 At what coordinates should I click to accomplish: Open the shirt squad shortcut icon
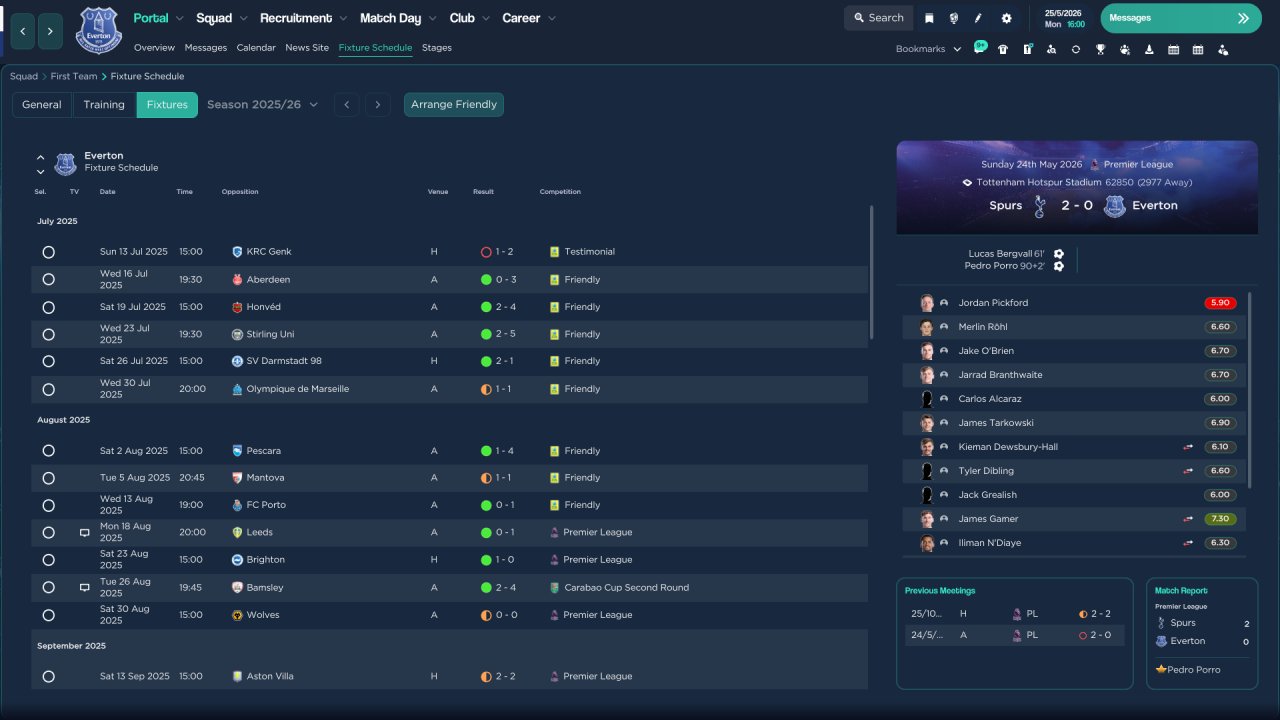[1003, 49]
